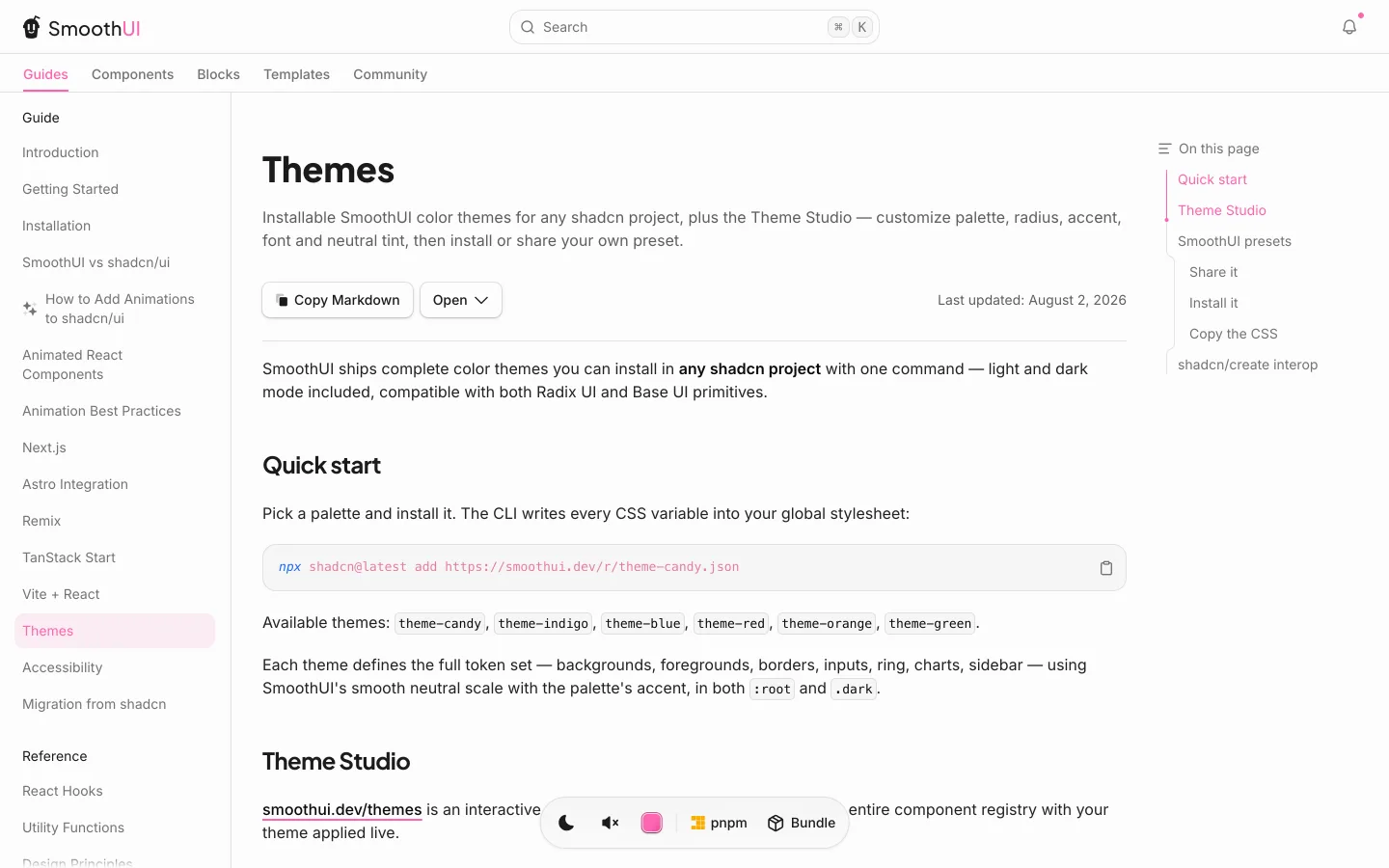Follow the smoothui.dev/themes link
Screen dimensions: 1389x868
[342, 810]
